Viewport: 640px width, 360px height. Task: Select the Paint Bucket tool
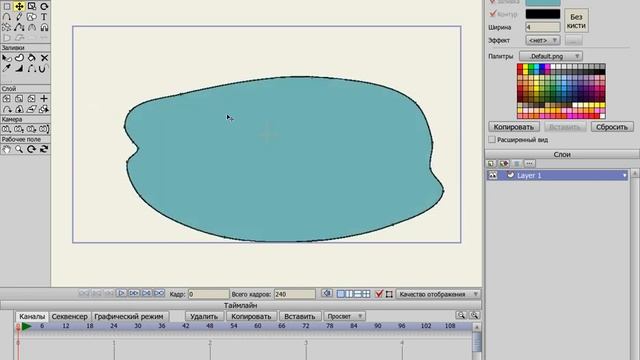click(31, 58)
